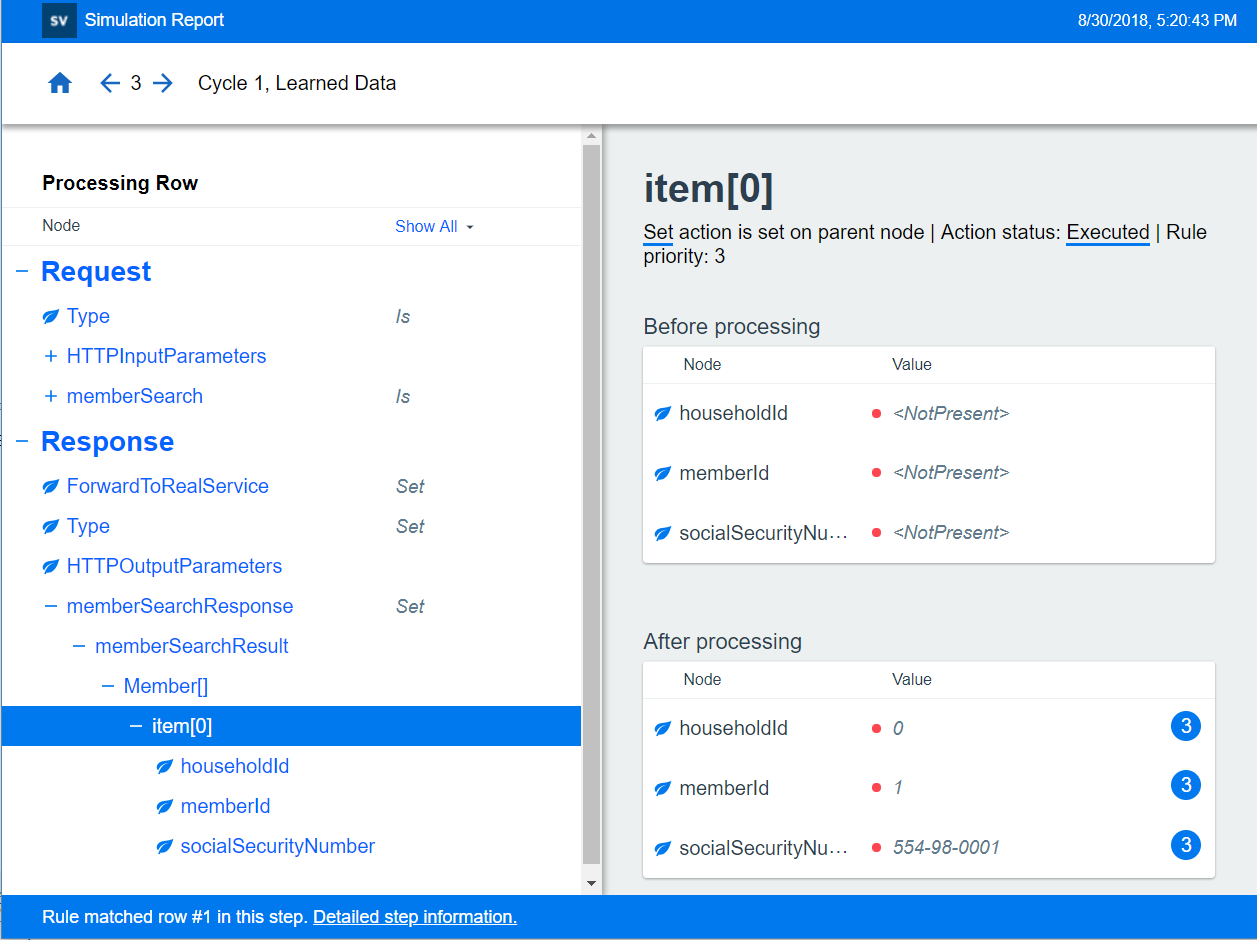
Task: Select socialSecurityNumber in the tree
Action: [277, 847]
